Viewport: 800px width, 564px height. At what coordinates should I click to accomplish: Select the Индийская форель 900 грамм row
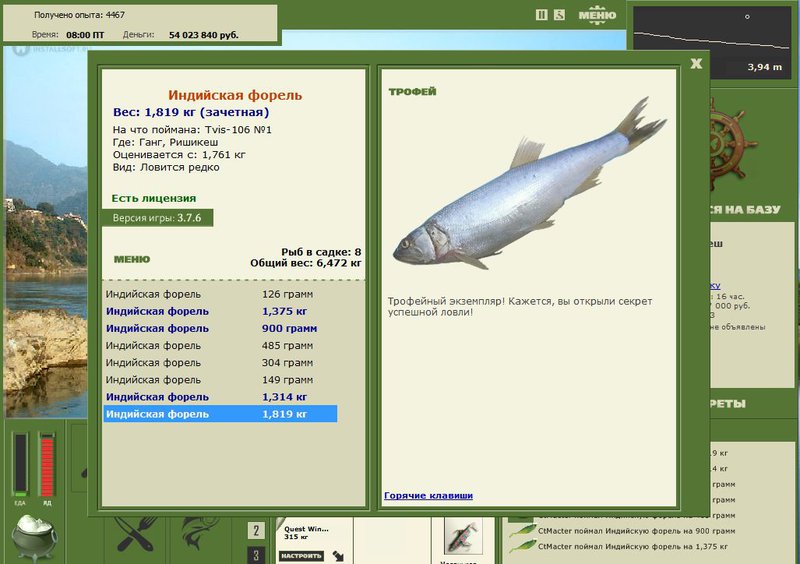pyautogui.click(x=220, y=328)
